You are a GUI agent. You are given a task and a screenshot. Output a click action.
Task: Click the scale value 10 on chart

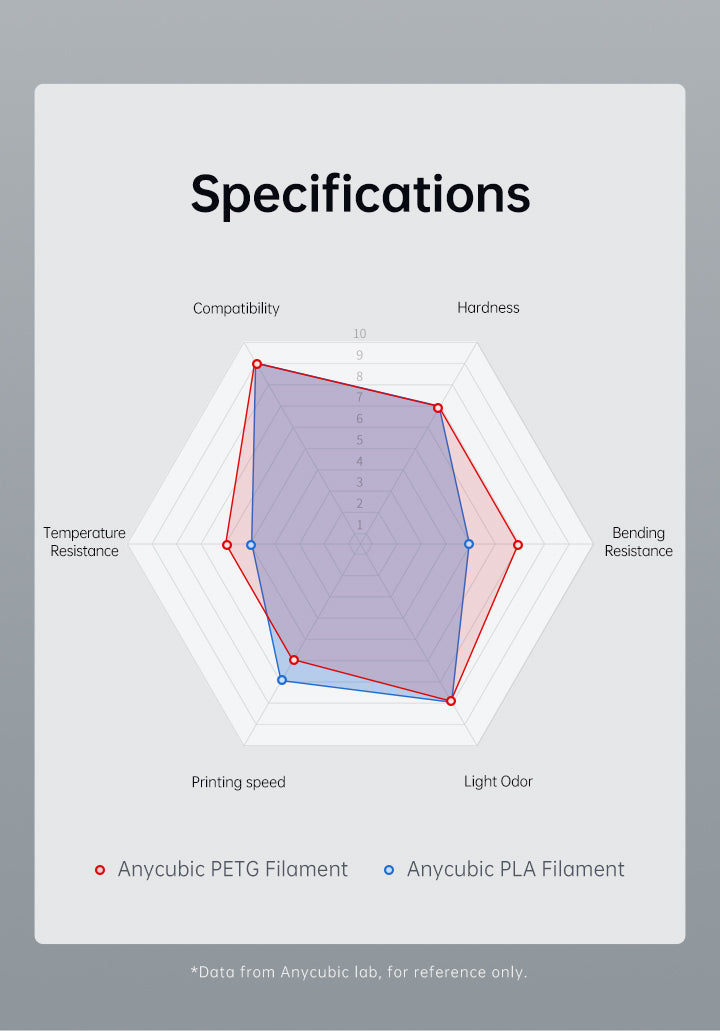click(x=359, y=334)
